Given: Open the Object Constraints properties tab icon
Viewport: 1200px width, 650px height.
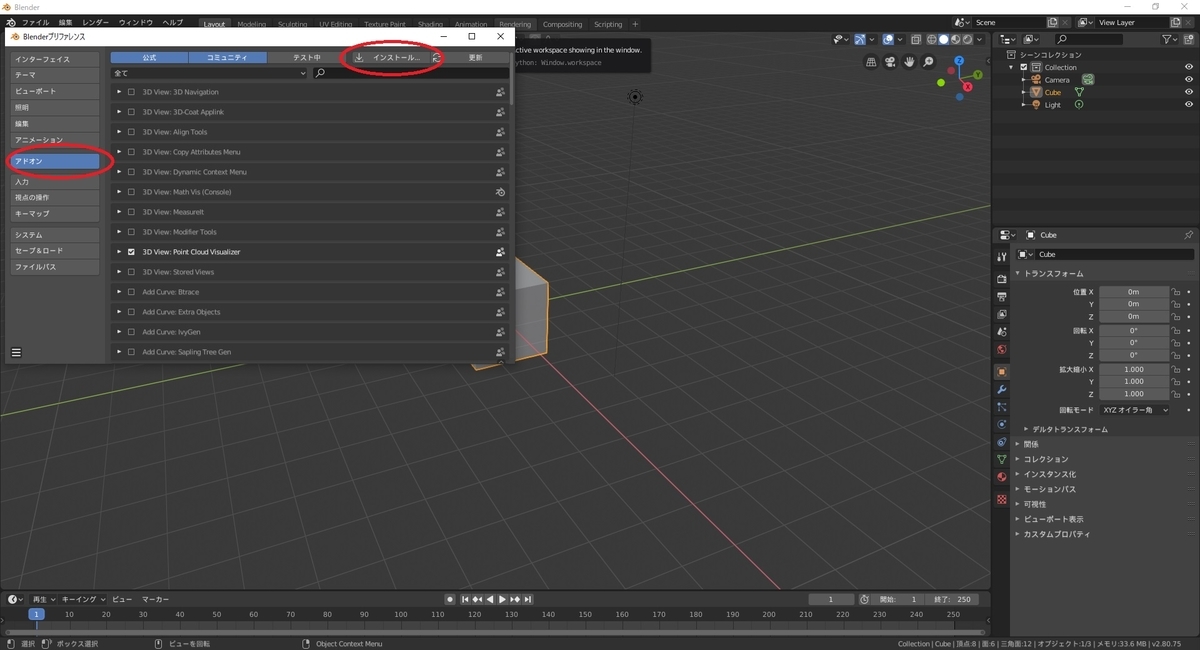Looking at the screenshot, I should (1002, 442).
